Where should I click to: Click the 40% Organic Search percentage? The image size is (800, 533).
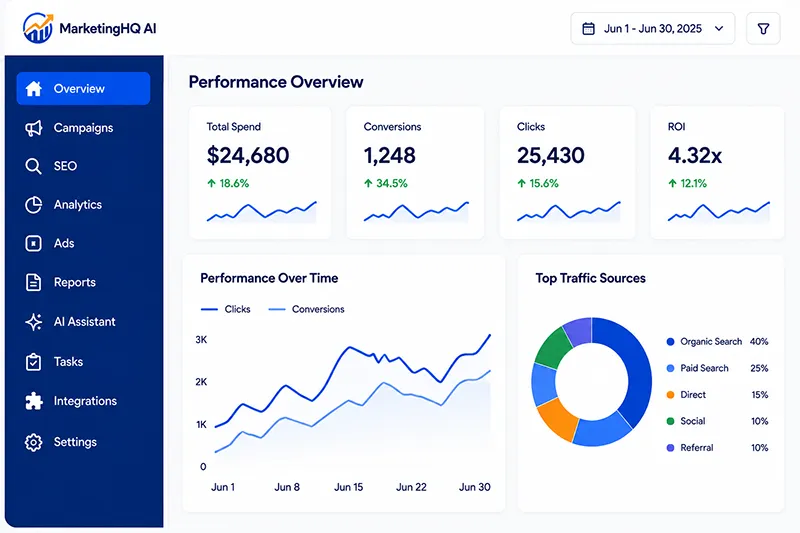tap(759, 342)
